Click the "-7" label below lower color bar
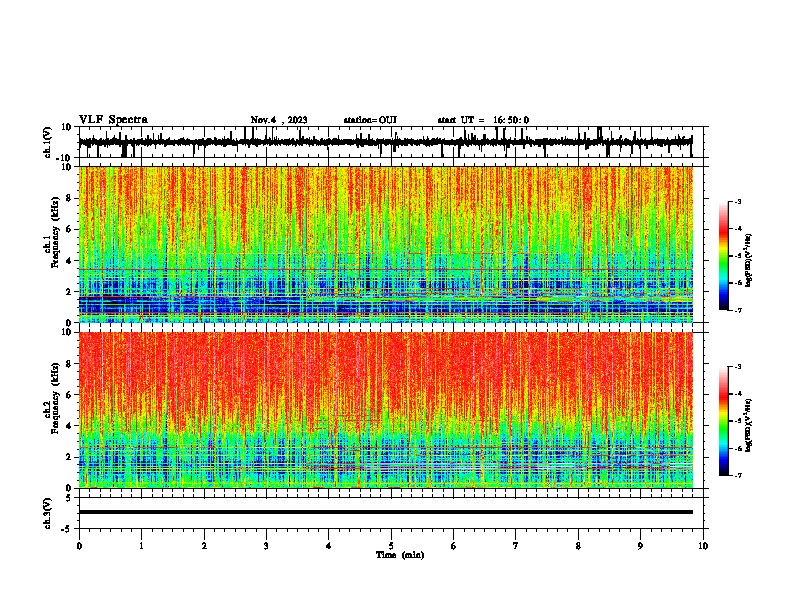Screen dimensions: 792x612 tap(737, 475)
